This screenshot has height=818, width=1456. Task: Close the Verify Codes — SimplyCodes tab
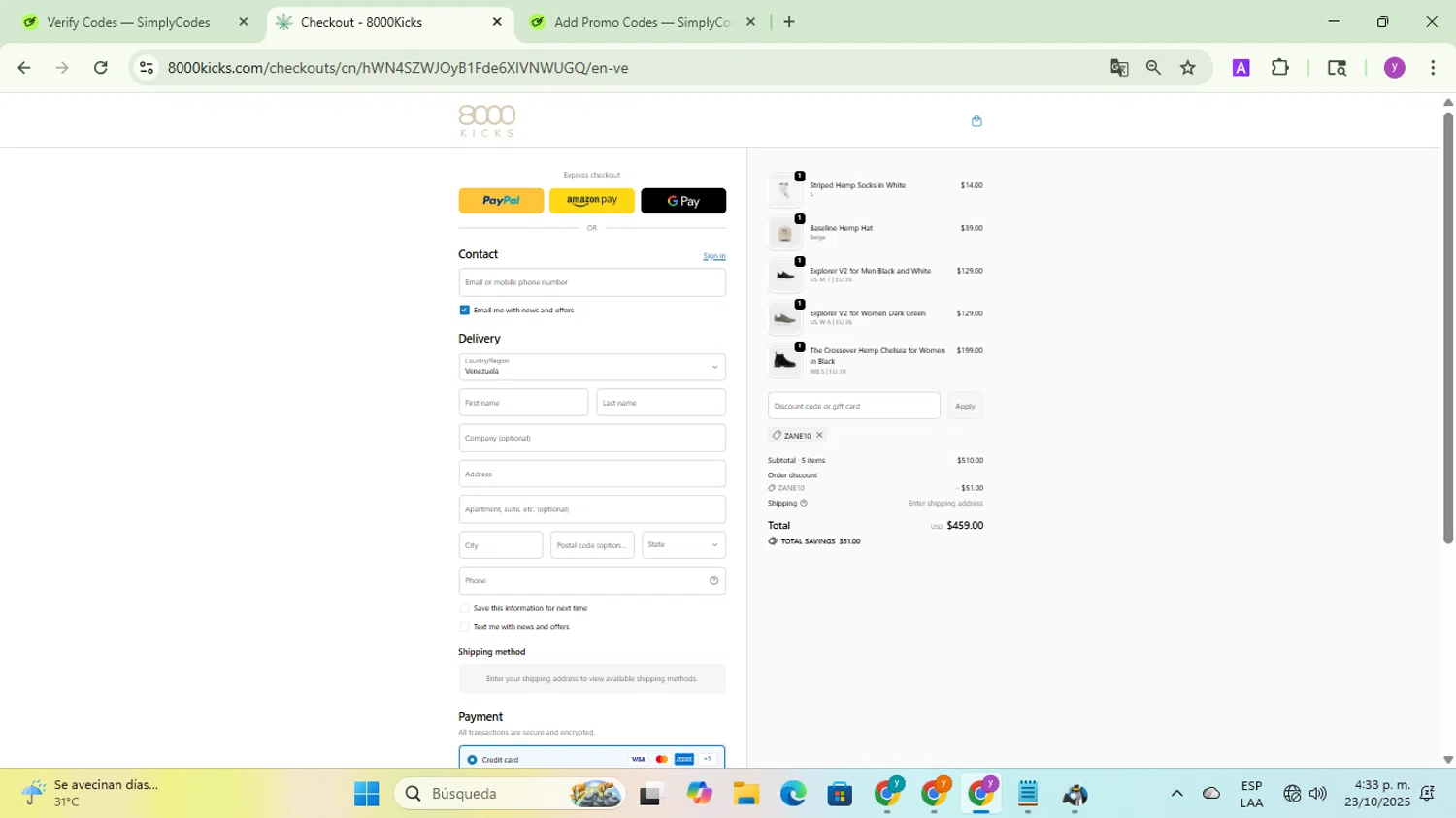244,22
